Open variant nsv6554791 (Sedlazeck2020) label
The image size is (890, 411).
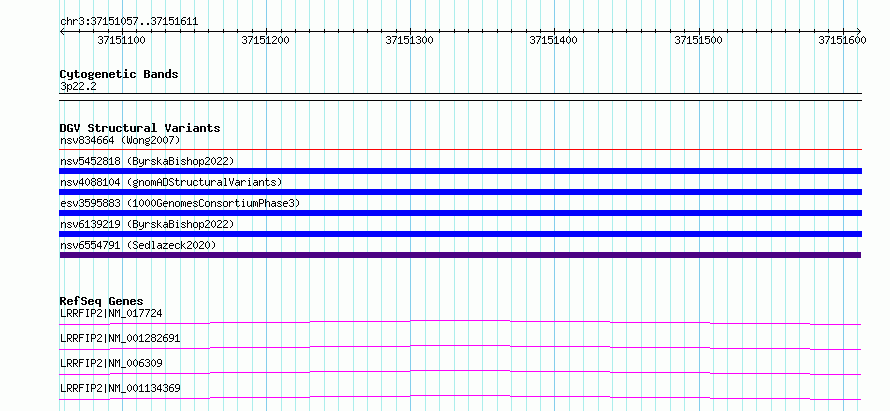138,245
